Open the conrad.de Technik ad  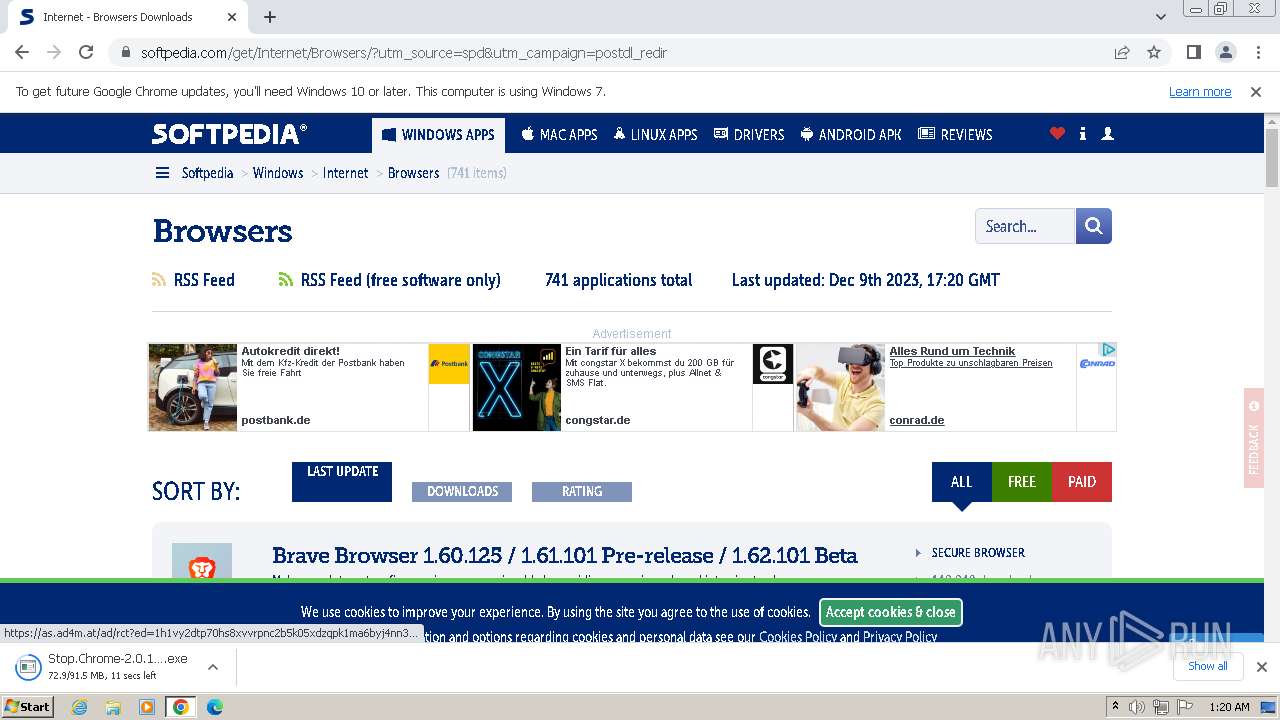(x=956, y=387)
